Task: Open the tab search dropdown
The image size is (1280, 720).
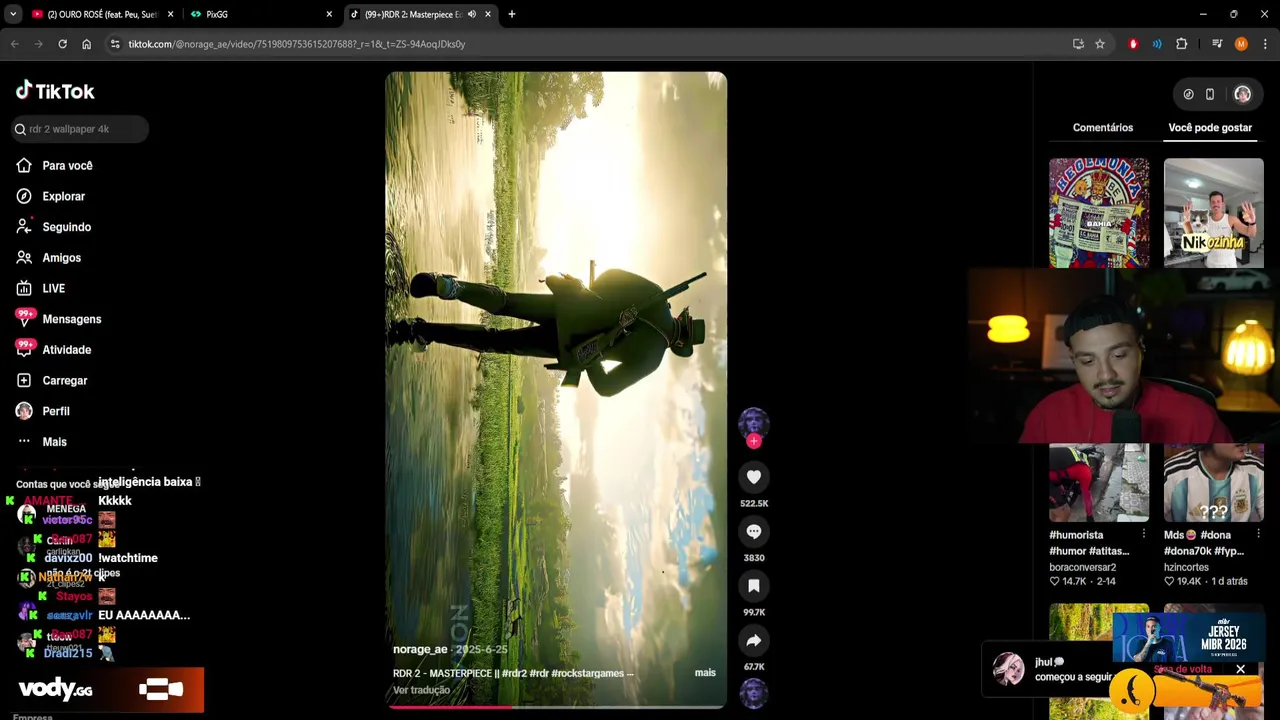Action: (x=13, y=14)
